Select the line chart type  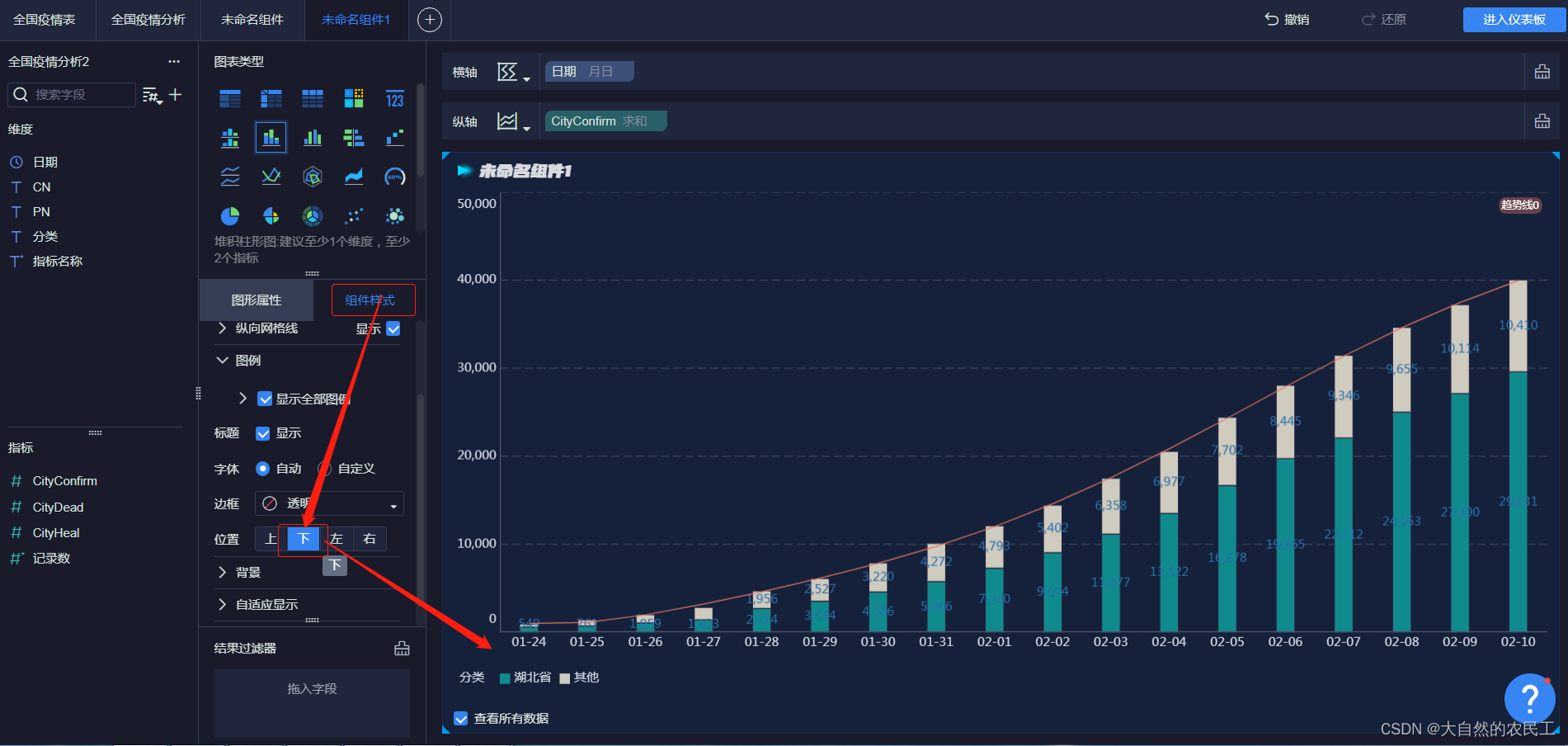click(271, 177)
